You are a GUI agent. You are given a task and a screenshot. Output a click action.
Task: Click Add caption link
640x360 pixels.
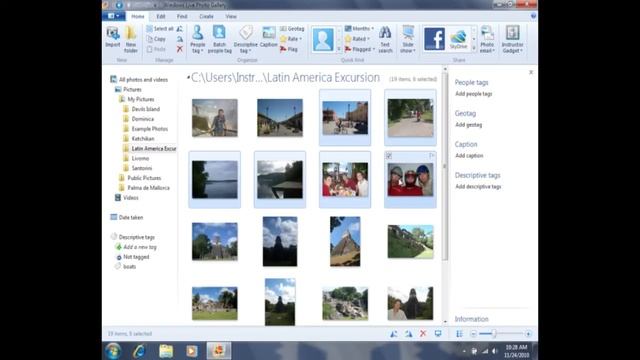(x=469, y=156)
